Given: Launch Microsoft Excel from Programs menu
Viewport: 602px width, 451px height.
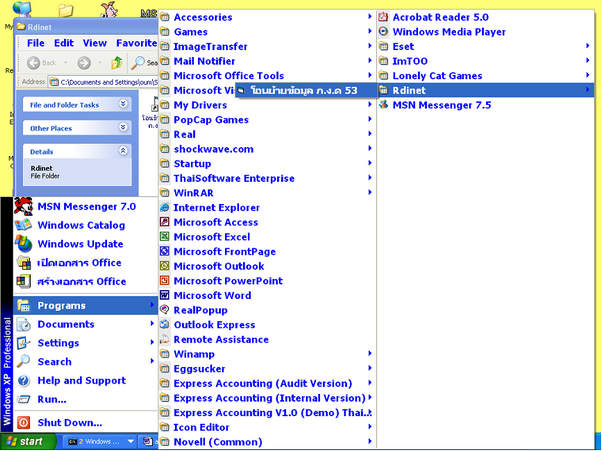Looking at the screenshot, I should click(x=211, y=237).
